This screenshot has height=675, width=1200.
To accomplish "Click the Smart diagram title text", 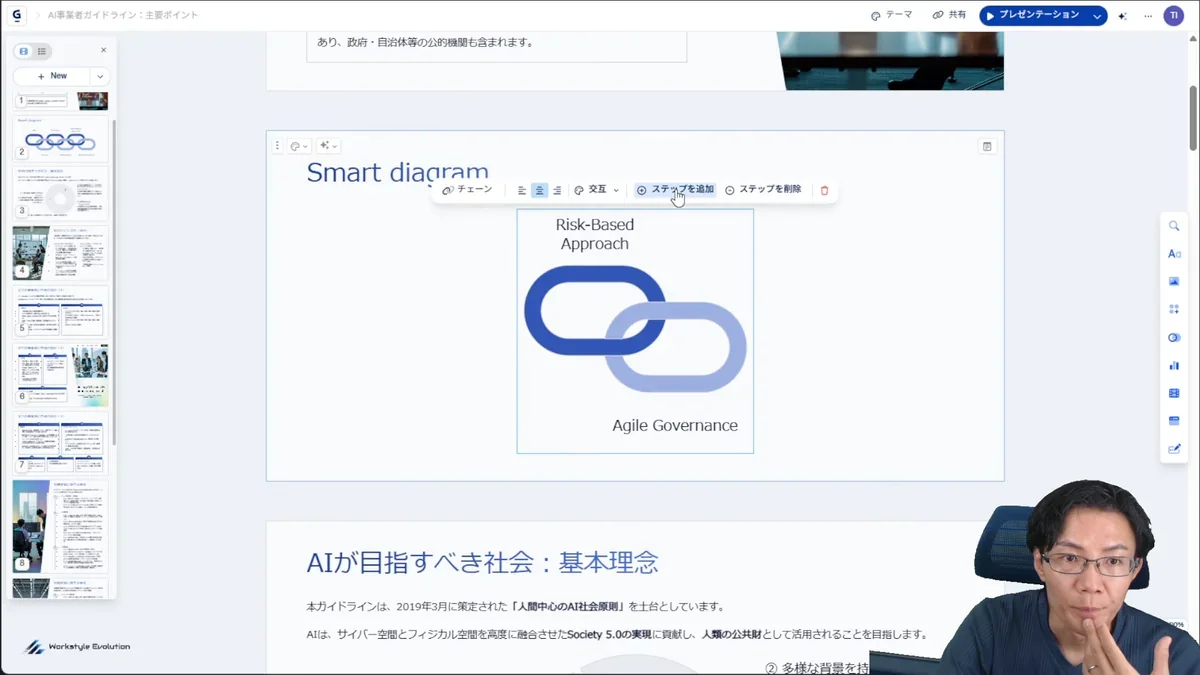I will [x=397, y=172].
